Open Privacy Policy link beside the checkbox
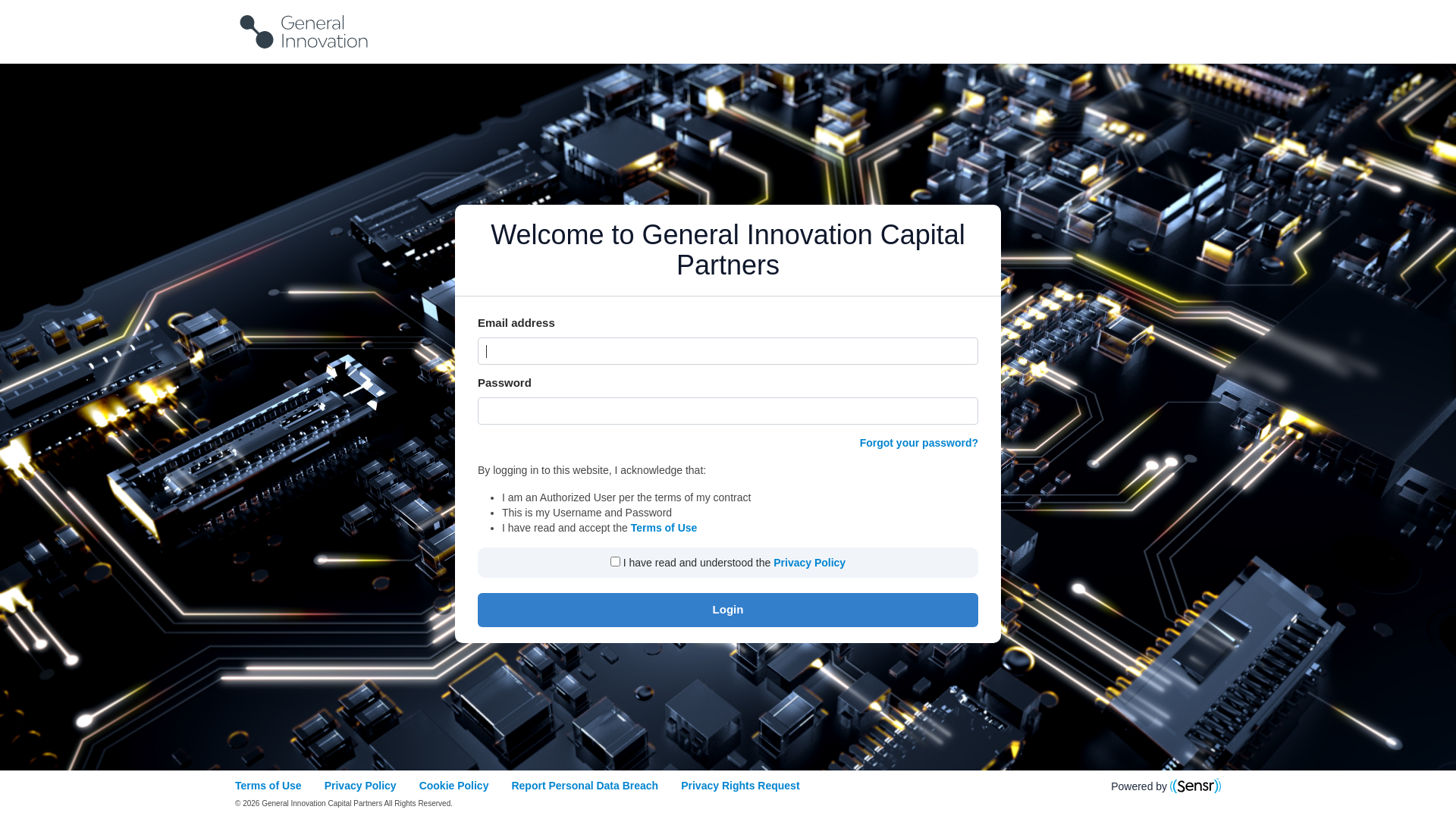The height and width of the screenshot is (819, 1456). pyautogui.click(x=809, y=563)
